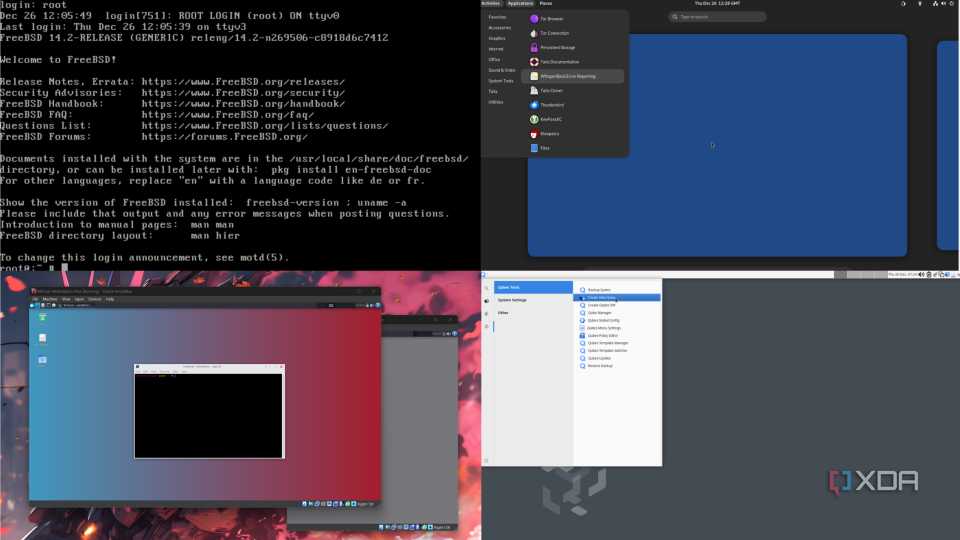Click the clock in the Tails top bar

717,4
